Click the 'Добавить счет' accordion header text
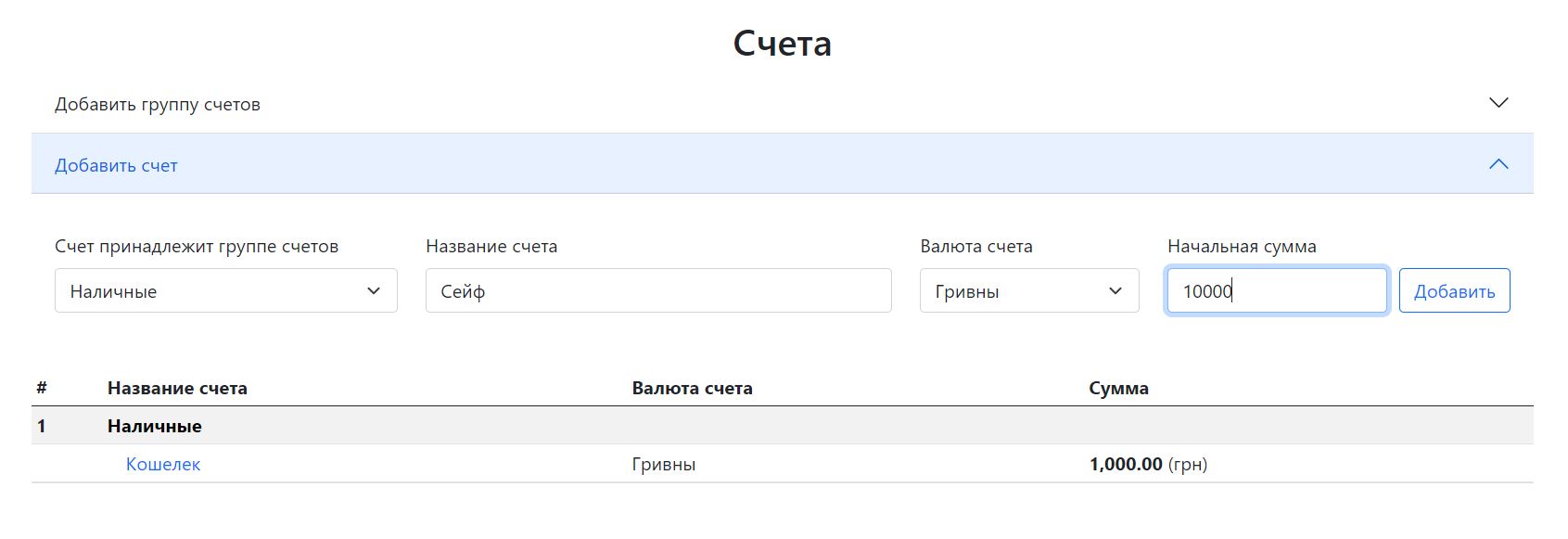The image size is (1568, 539). [116, 165]
